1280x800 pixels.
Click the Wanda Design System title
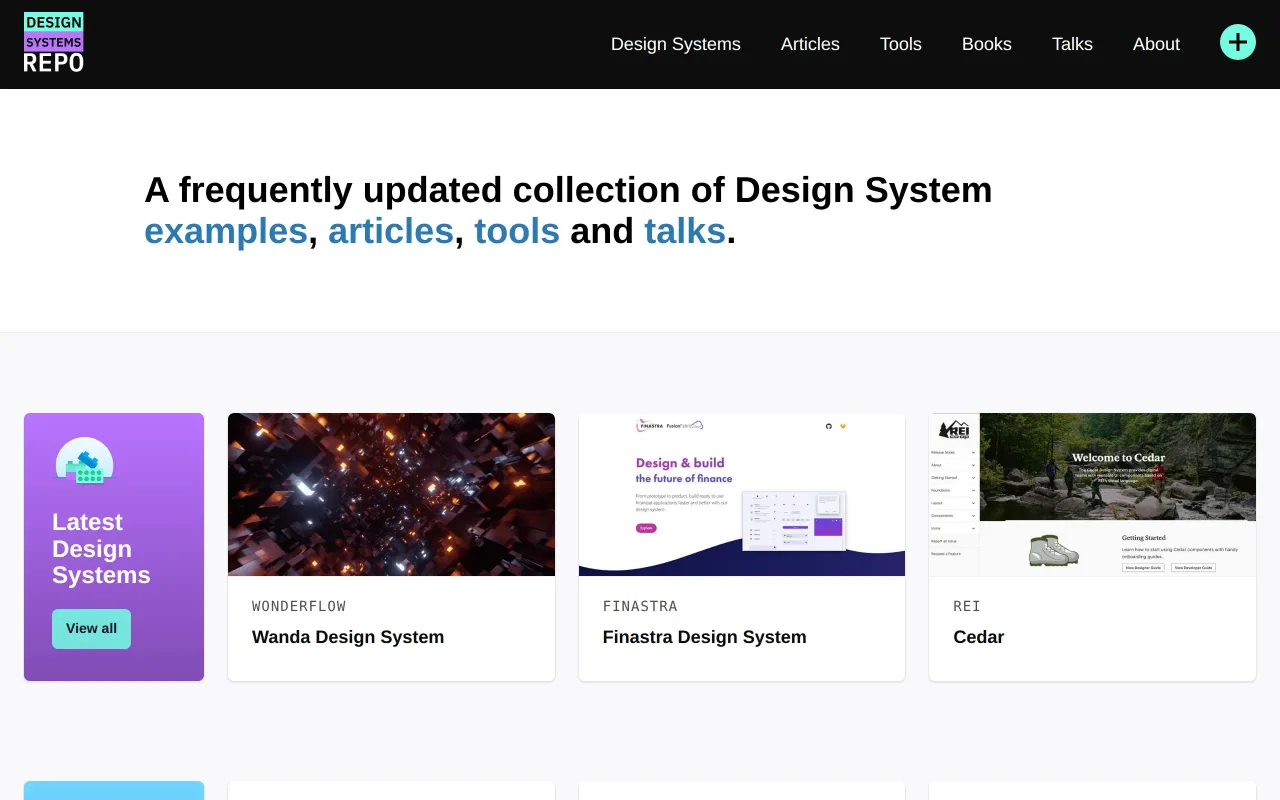point(348,637)
